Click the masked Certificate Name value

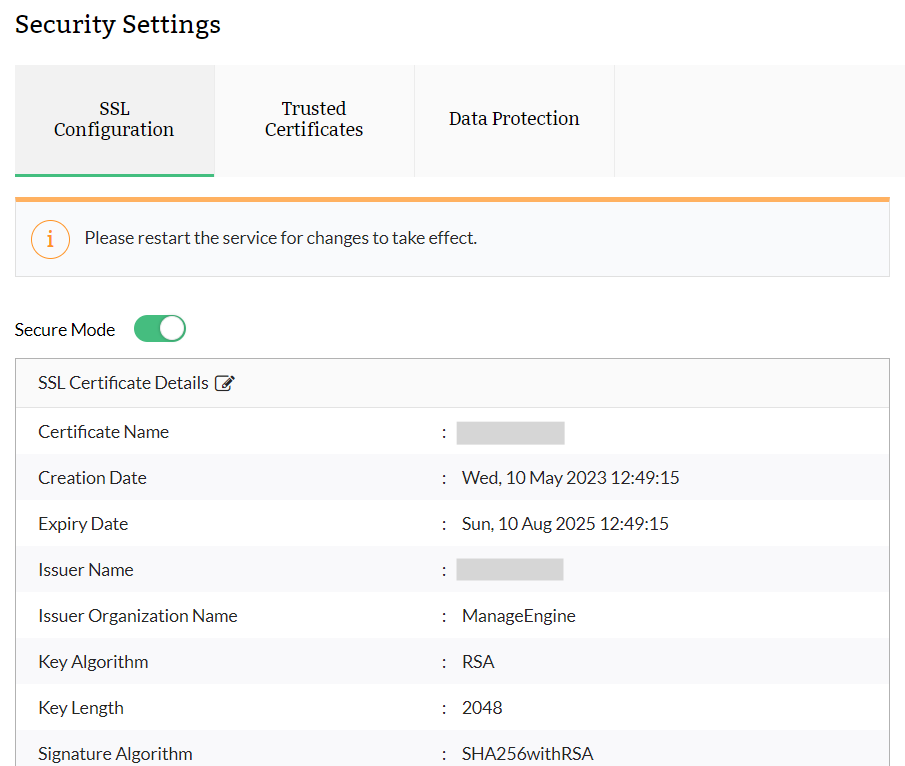tap(510, 432)
